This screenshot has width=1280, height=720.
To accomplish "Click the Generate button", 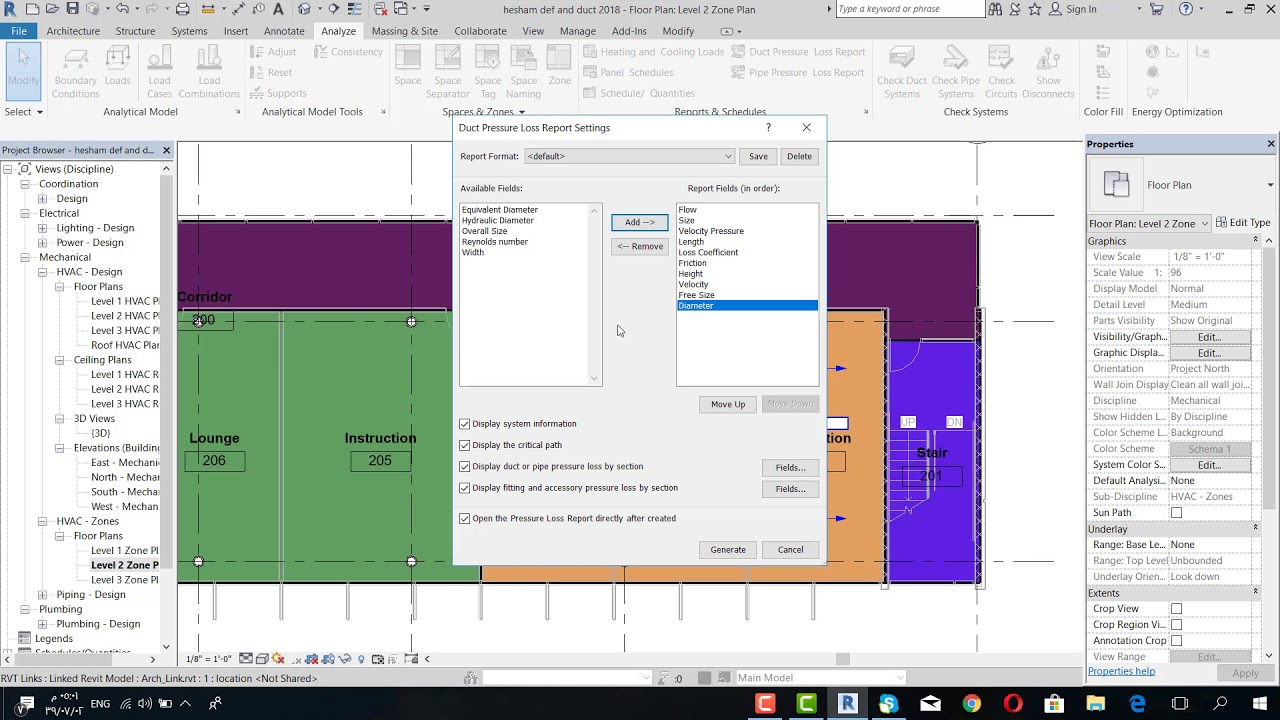I will pos(728,550).
